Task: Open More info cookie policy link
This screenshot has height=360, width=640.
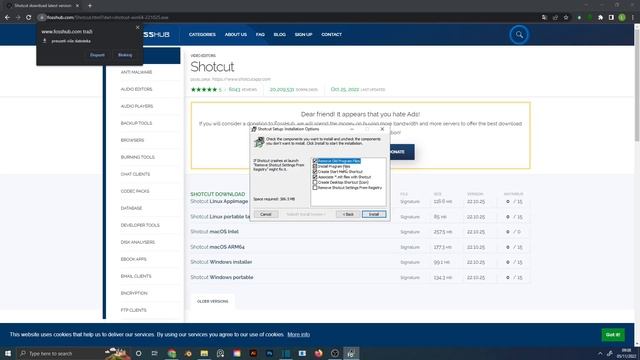Action: (x=298, y=334)
